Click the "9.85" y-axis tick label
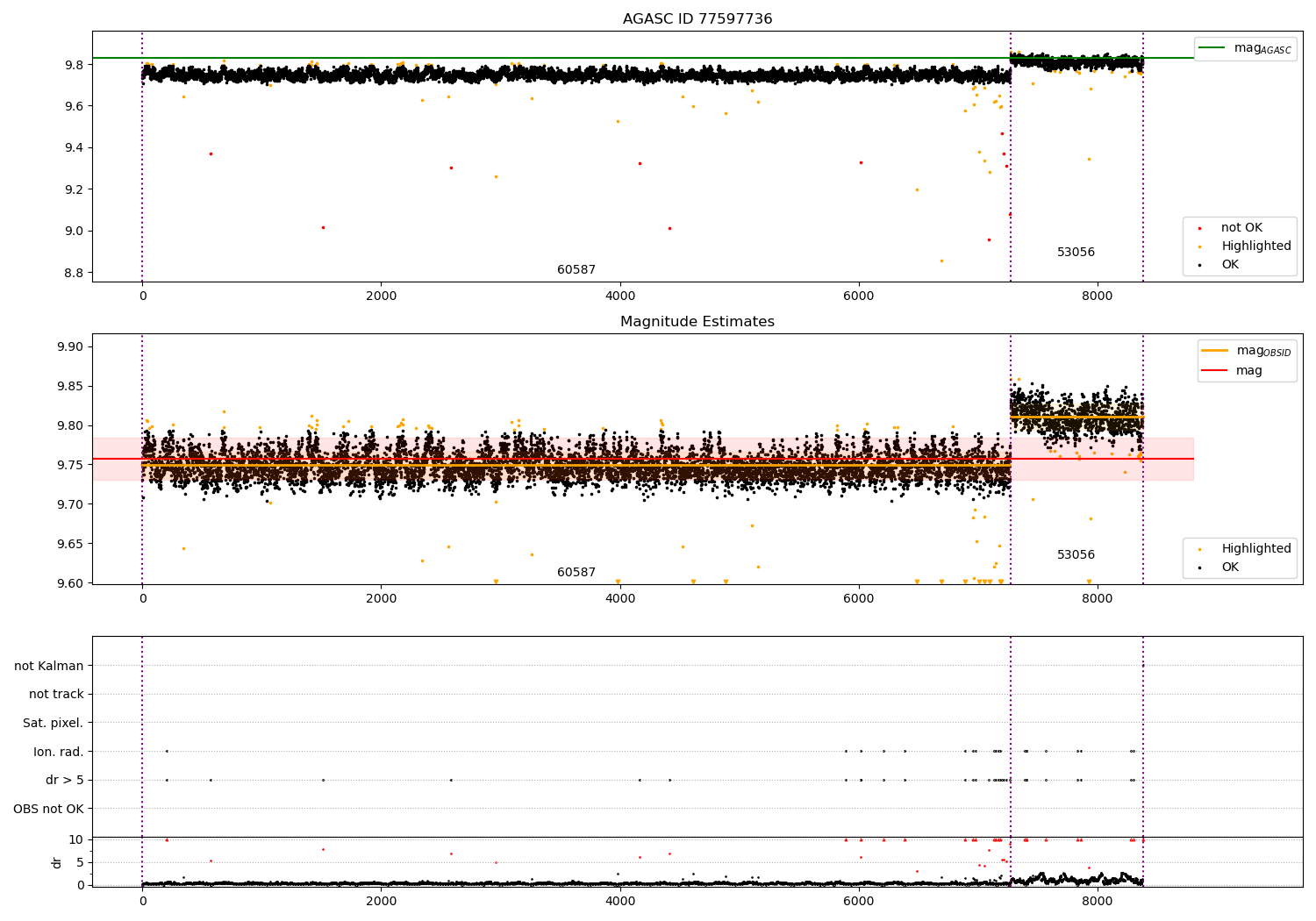 71,387
